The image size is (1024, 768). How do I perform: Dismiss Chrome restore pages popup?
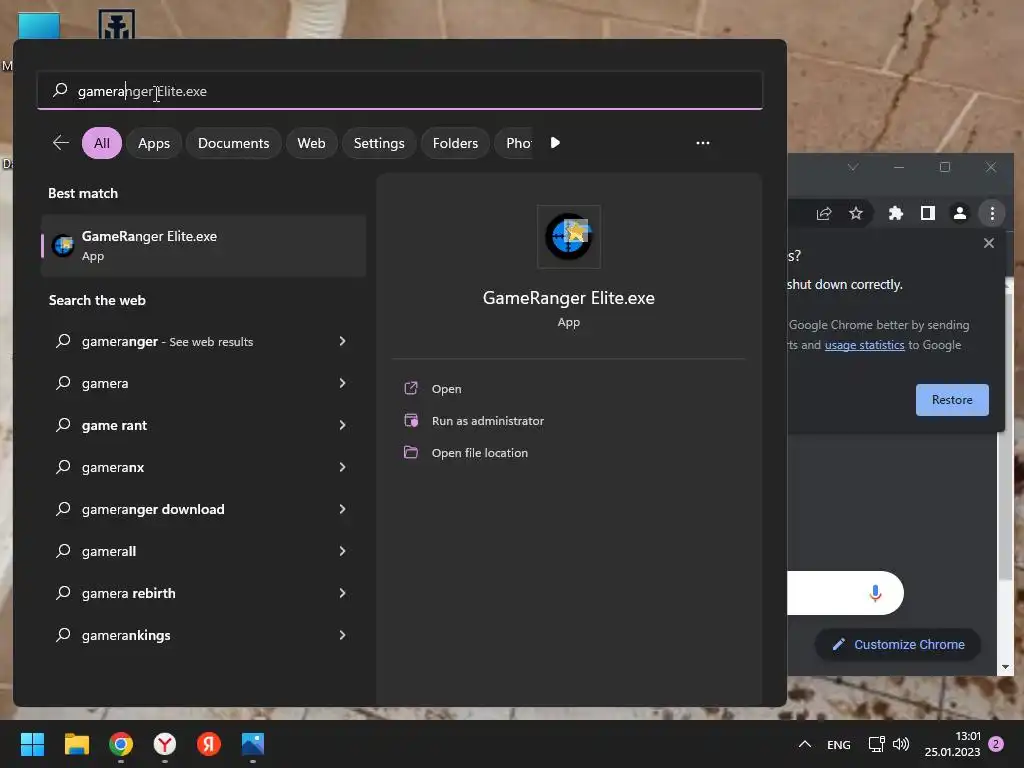pyautogui.click(x=989, y=243)
